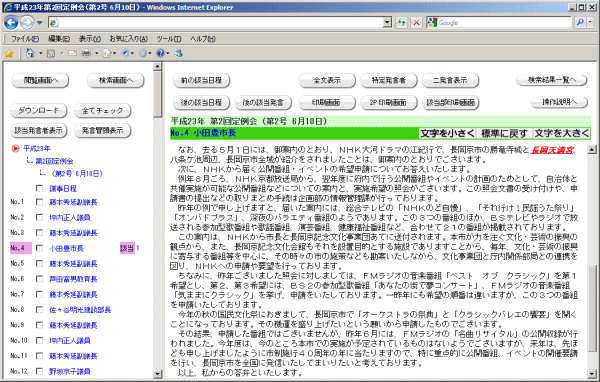Click the 前の該当日程 button
This screenshot has width=600, height=382.
pos(202,80)
